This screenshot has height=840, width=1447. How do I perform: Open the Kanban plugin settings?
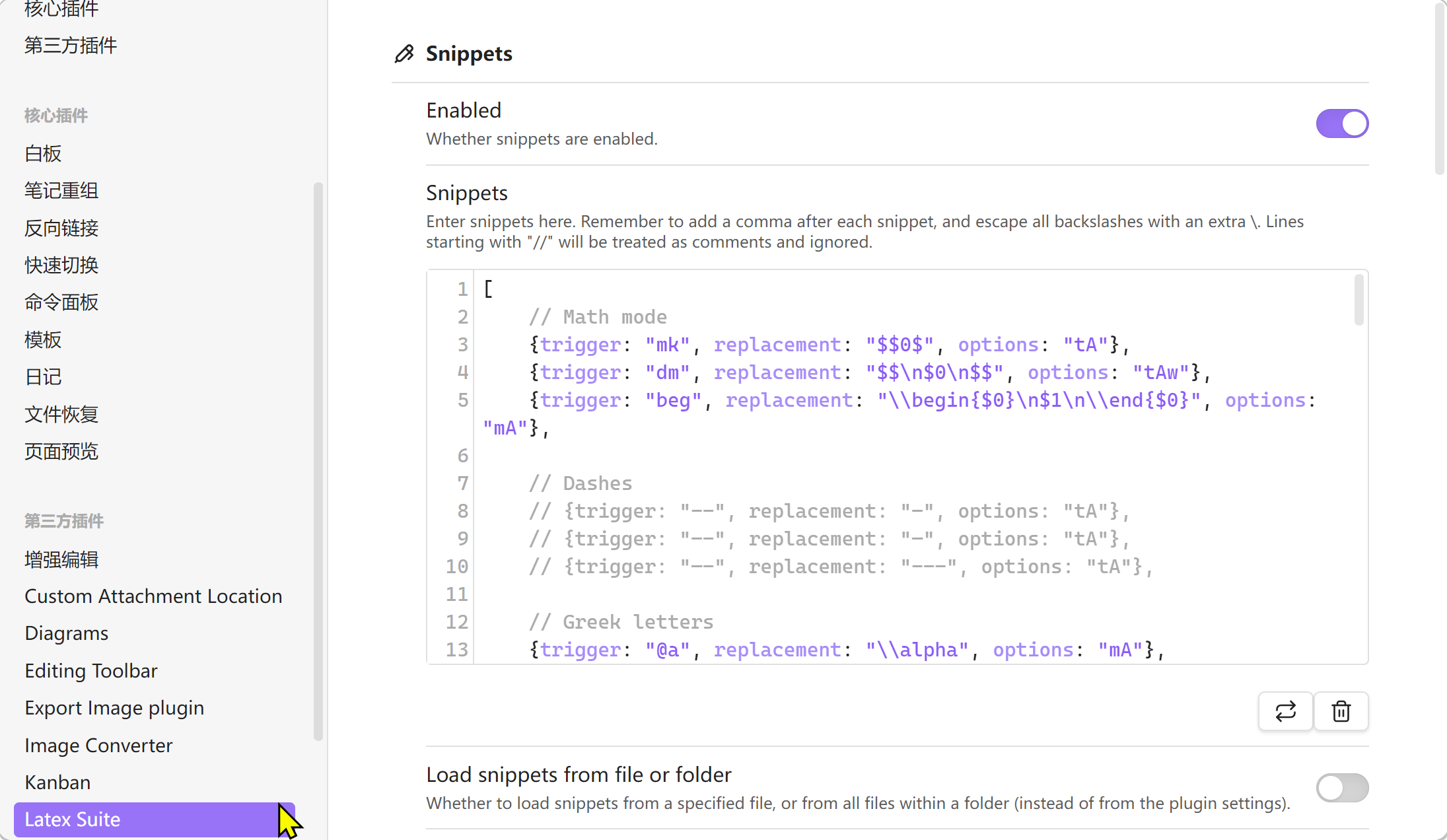coord(57,783)
